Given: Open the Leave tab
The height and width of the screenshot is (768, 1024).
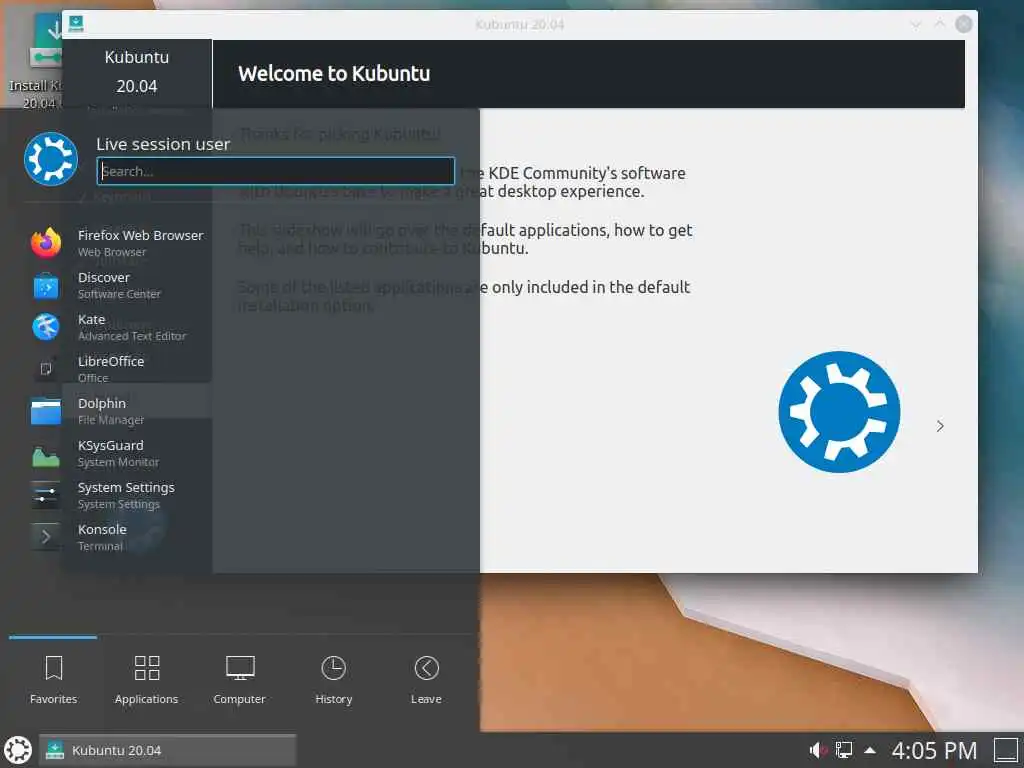Looking at the screenshot, I should pos(426,680).
